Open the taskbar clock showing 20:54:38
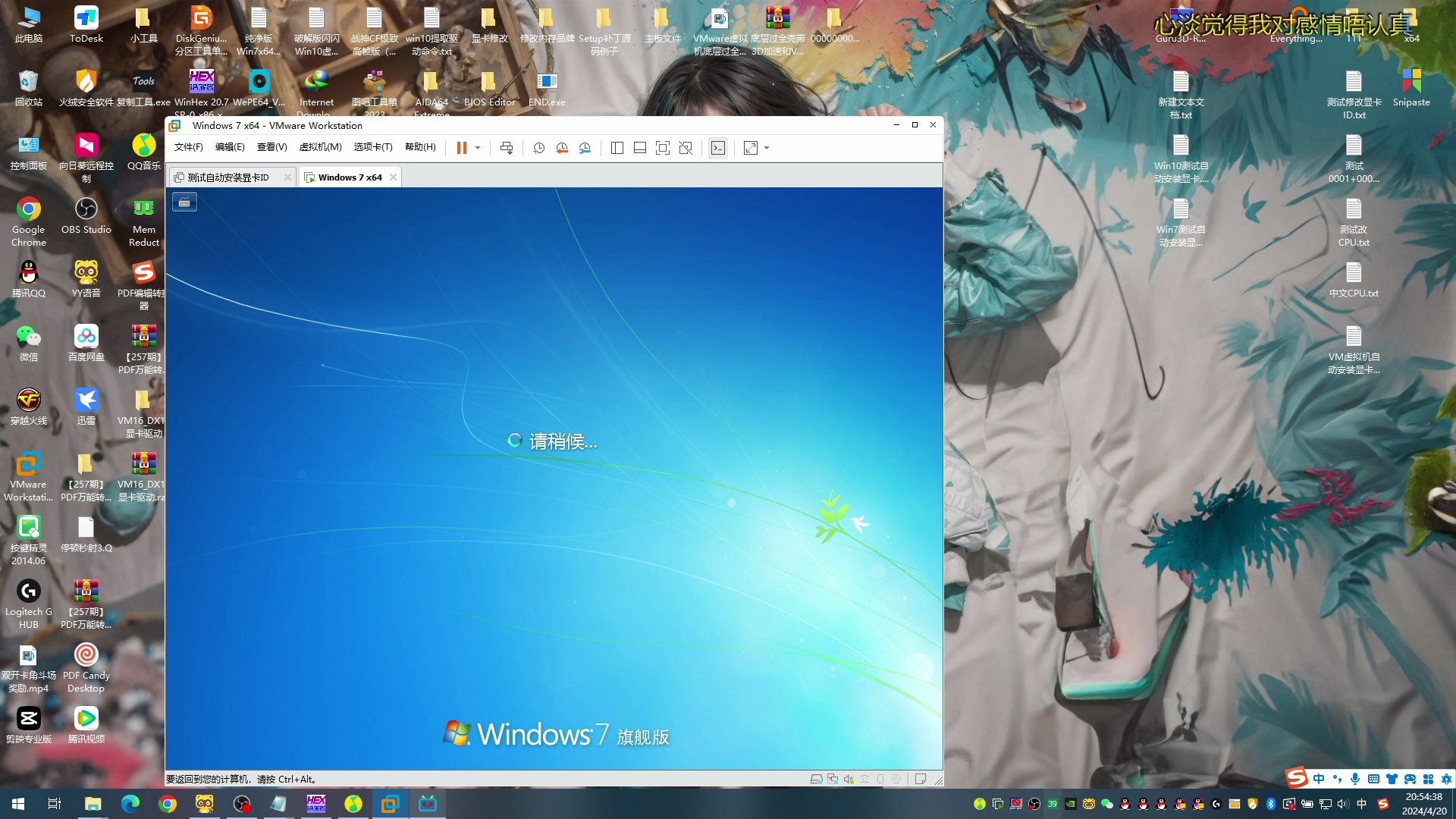1456x819 pixels. [1423, 804]
